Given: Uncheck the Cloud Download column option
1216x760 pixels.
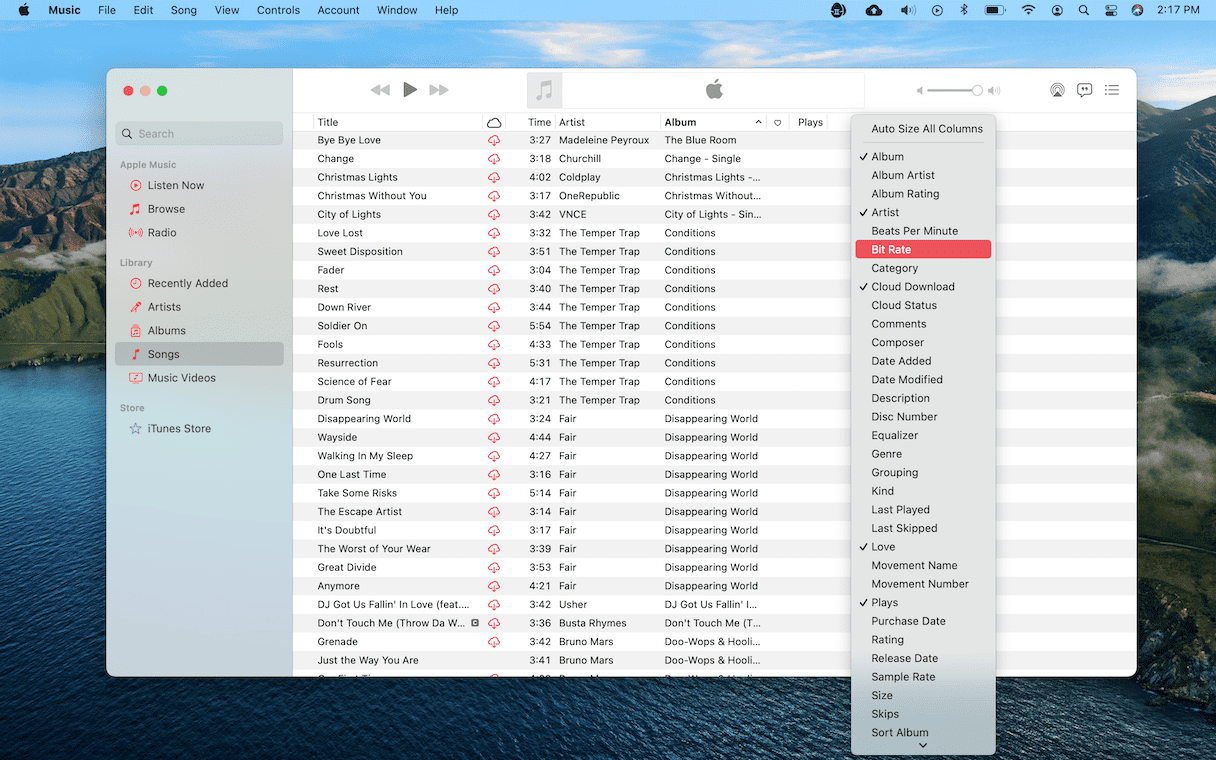Looking at the screenshot, I should click(x=912, y=287).
